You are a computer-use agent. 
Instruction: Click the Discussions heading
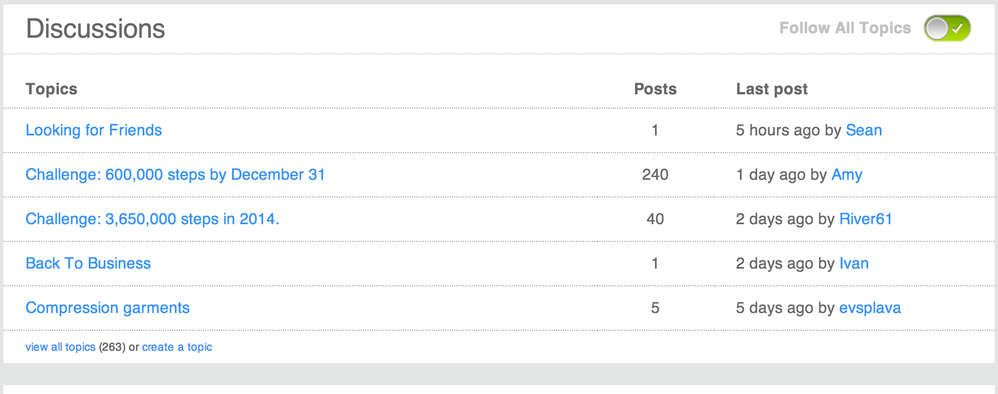pos(95,29)
